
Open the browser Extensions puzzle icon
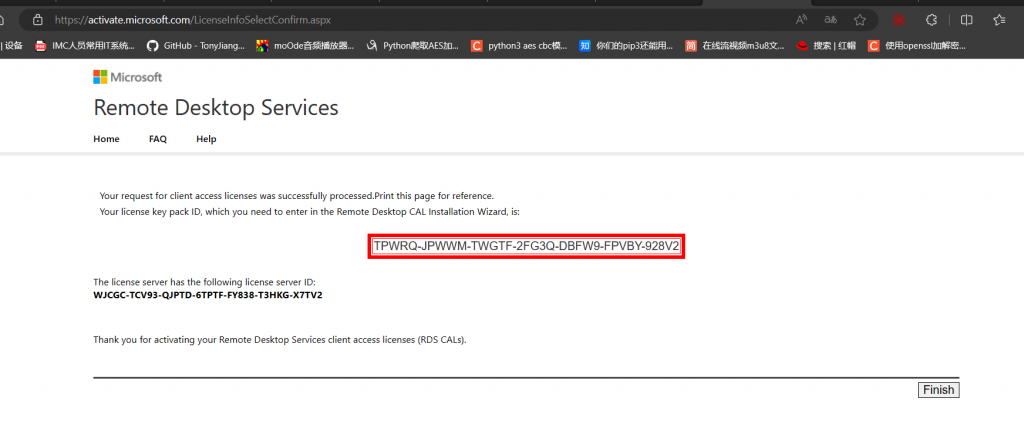pyautogui.click(x=930, y=19)
